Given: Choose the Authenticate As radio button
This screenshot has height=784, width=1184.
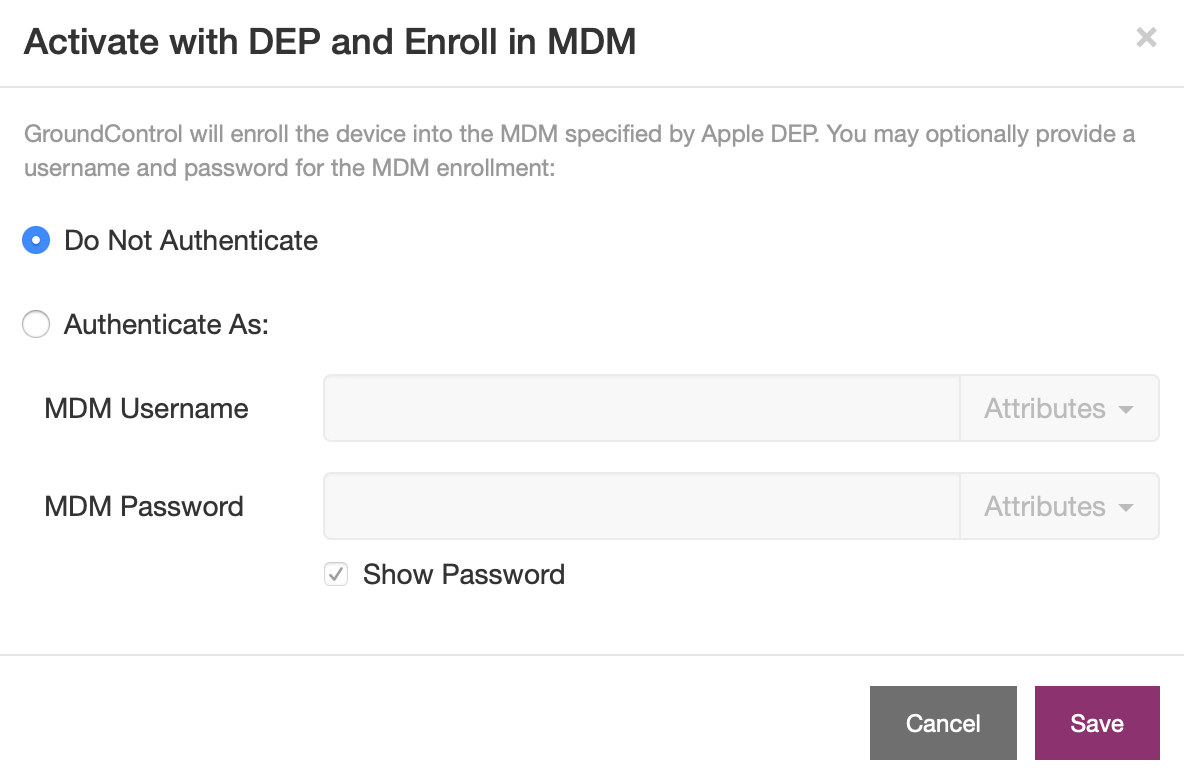Looking at the screenshot, I should tap(36, 324).
